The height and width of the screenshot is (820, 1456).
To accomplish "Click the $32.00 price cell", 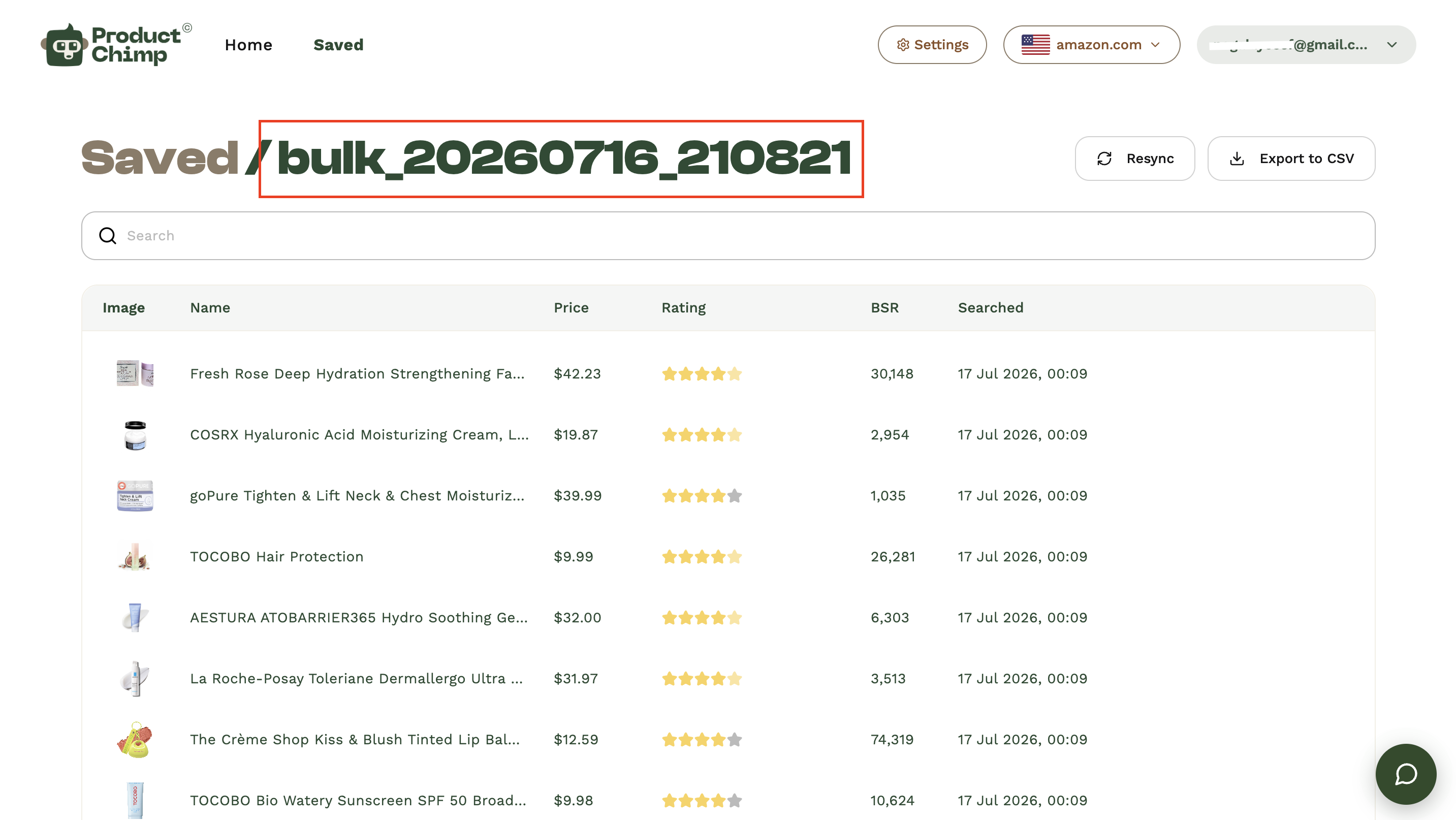I will coord(577,618).
